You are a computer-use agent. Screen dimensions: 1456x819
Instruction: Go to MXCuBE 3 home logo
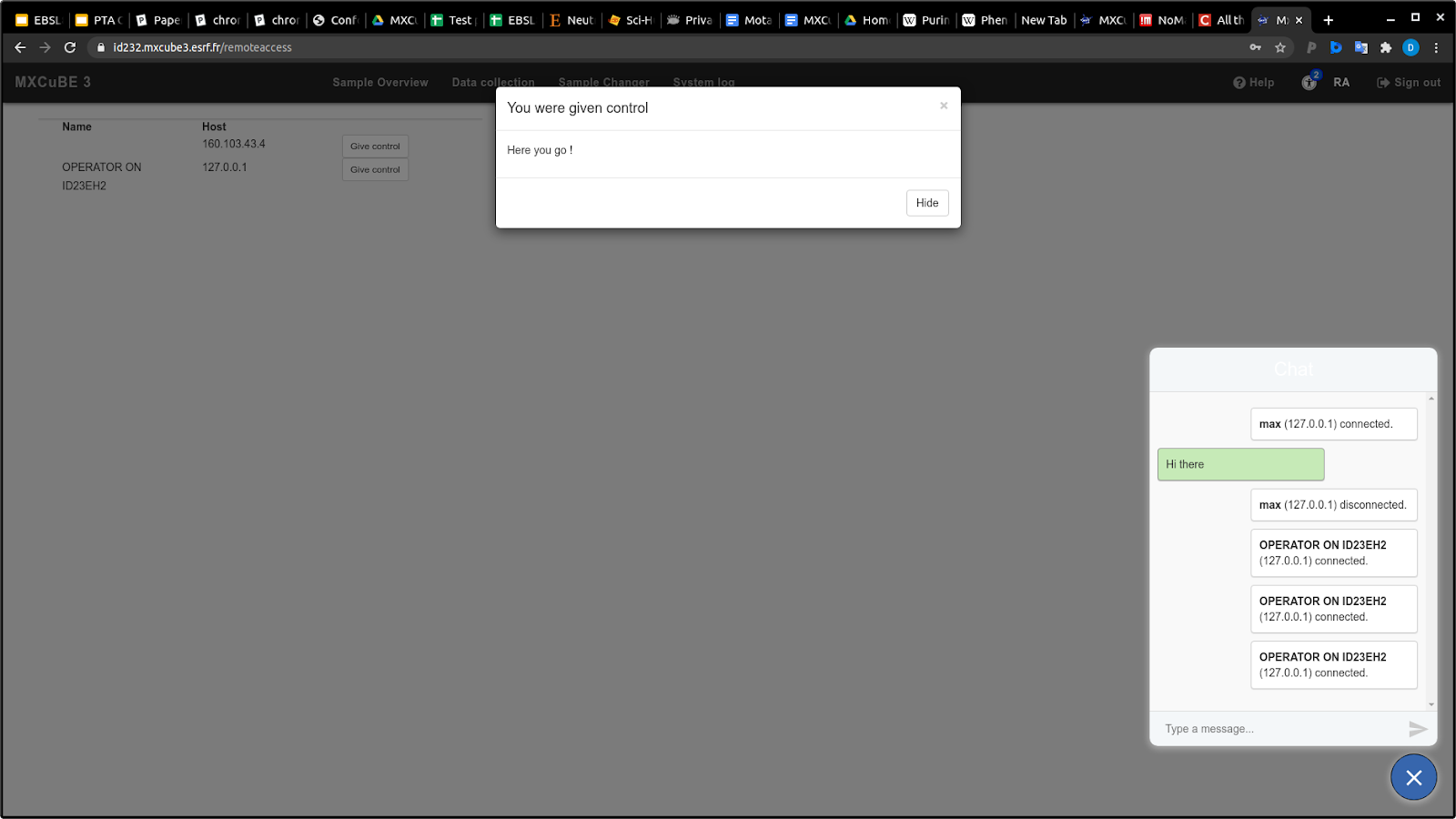(x=53, y=82)
